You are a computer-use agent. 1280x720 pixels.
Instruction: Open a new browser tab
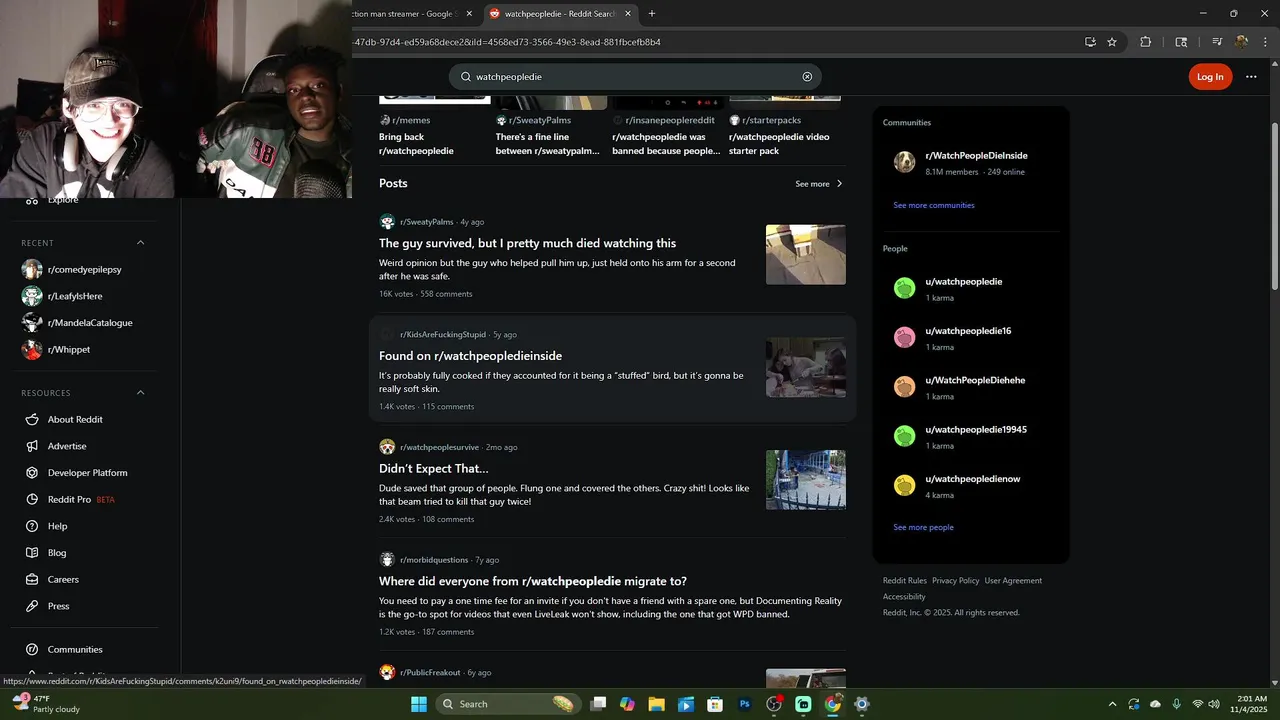(652, 14)
